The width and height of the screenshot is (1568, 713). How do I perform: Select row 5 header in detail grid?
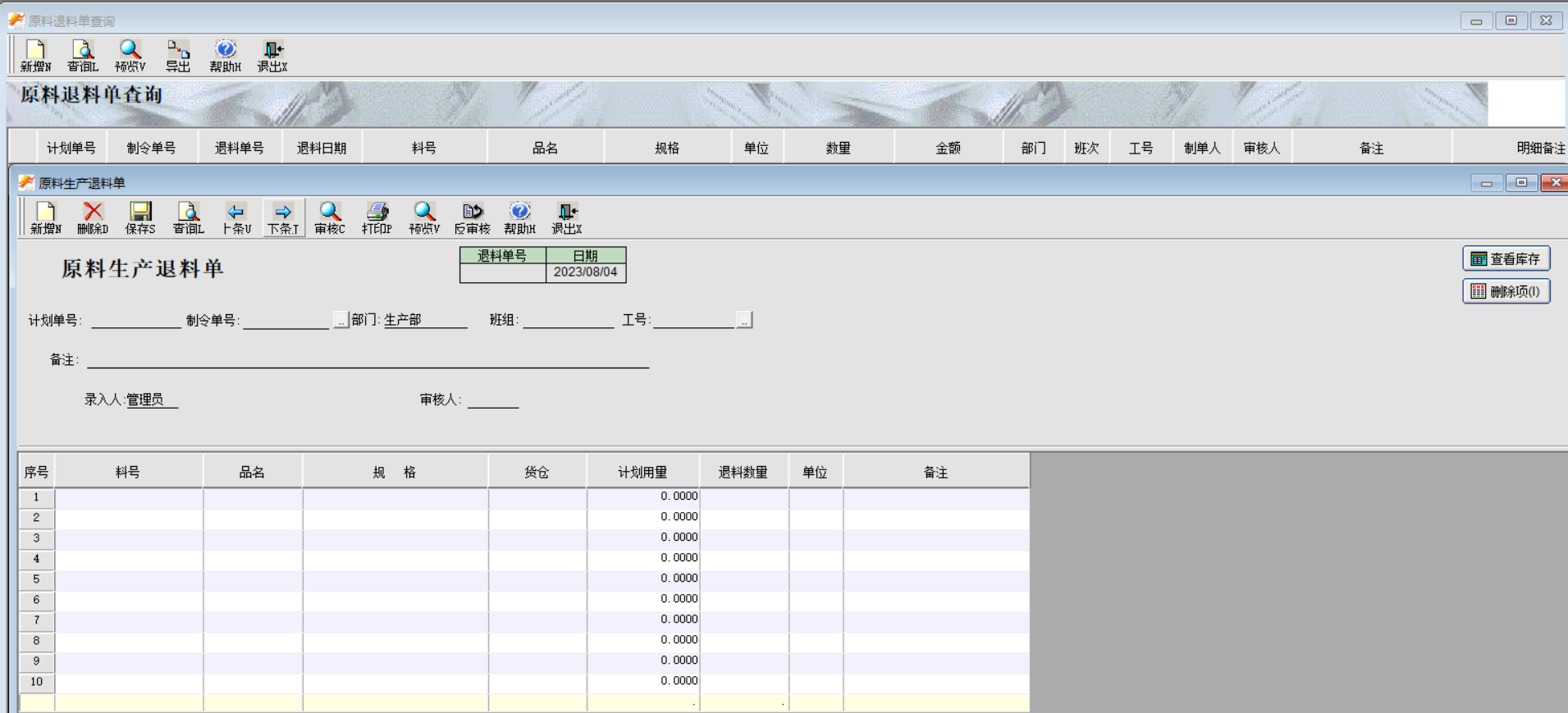click(x=36, y=579)
